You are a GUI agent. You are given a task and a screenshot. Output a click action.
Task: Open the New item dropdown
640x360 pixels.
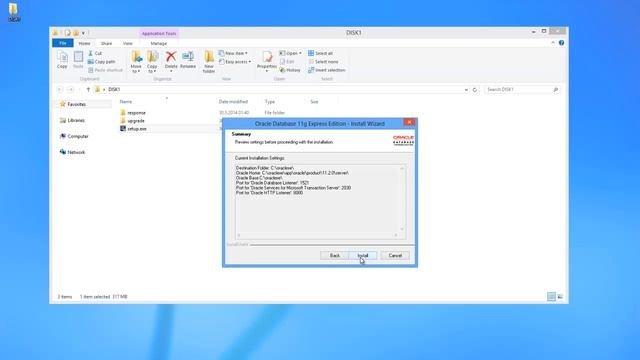(x=233, y=53)
